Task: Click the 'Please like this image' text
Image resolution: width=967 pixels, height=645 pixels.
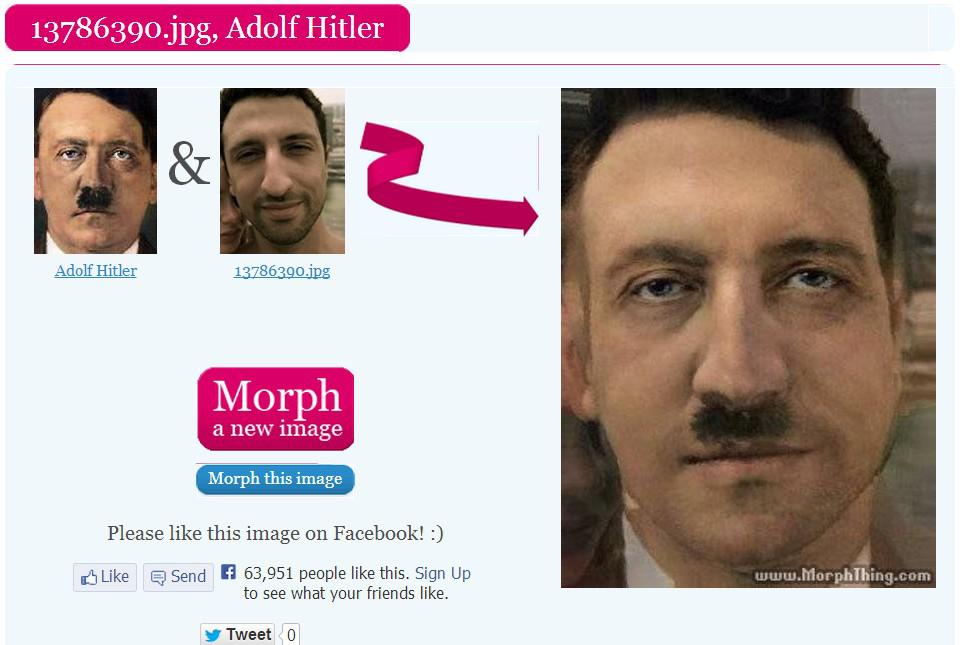Action: (x=275, y=533)
